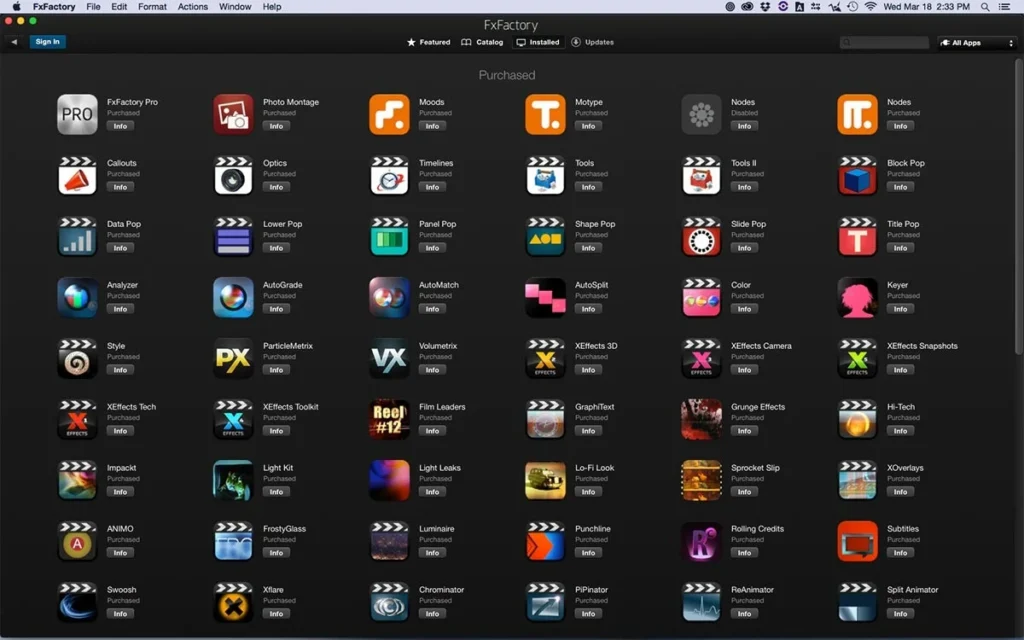Open the ParticleMetrix PX icon
Screen dimensions: 1024x640
click(x=233, y=359)
